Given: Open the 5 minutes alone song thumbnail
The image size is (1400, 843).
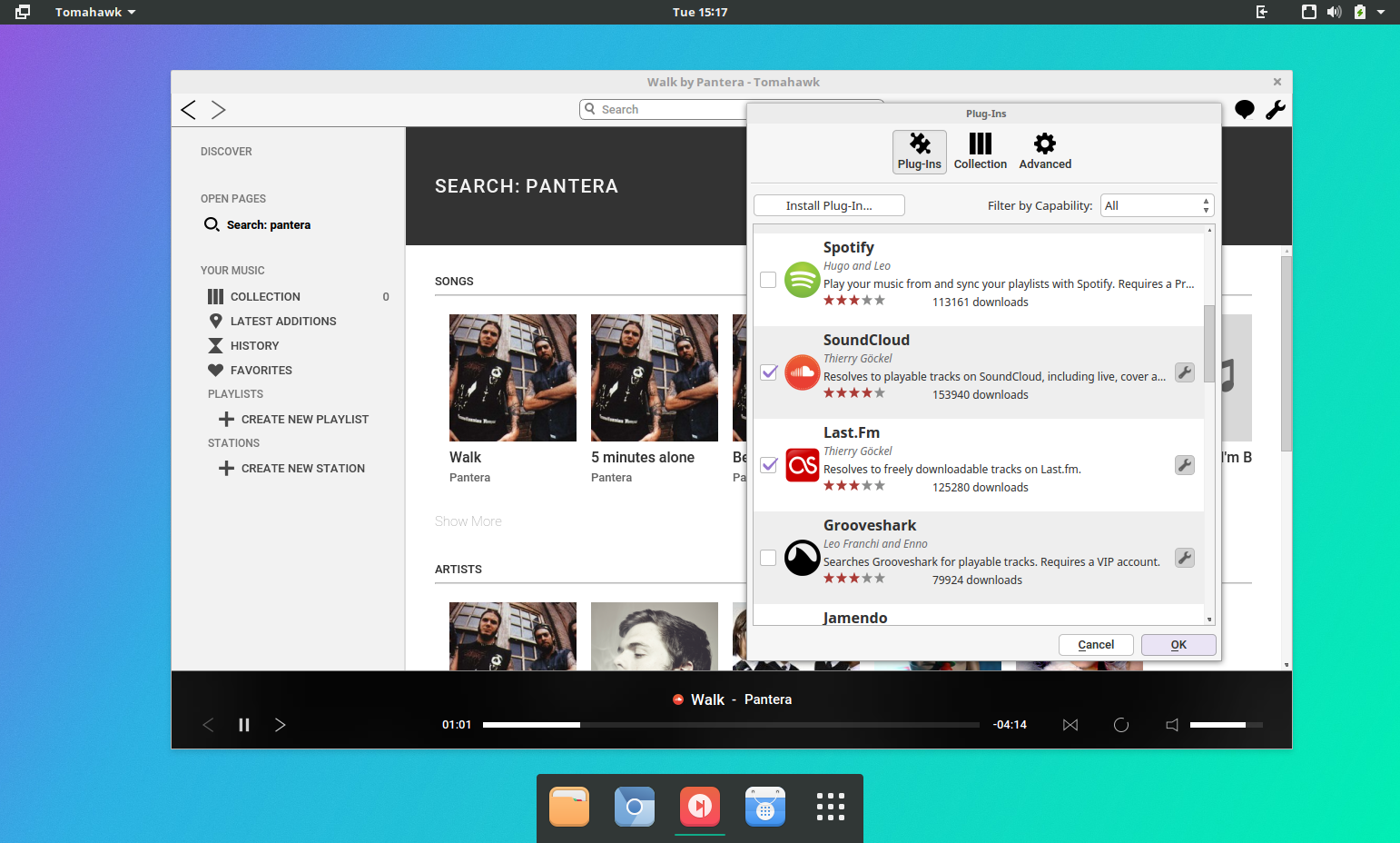Looking at the screenshot, I should pyautogui.click(x=655, y=378).
